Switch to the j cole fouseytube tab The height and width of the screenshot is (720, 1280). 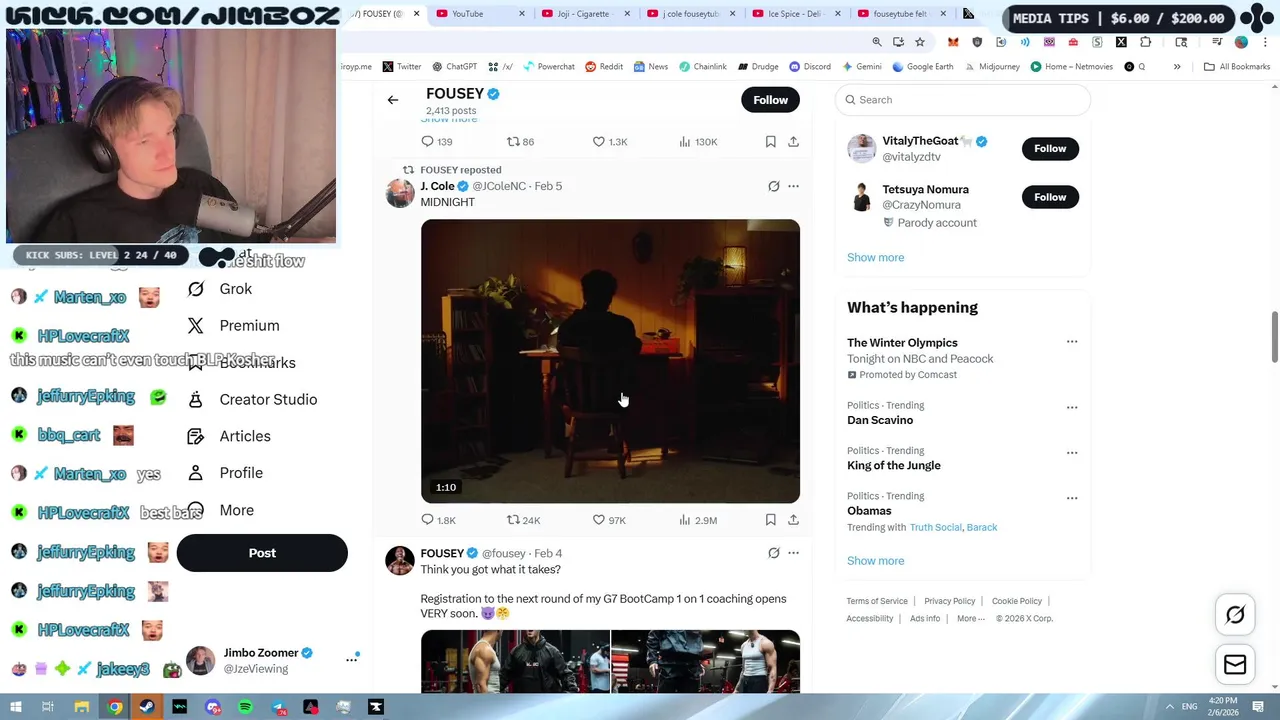pos(691,14)
